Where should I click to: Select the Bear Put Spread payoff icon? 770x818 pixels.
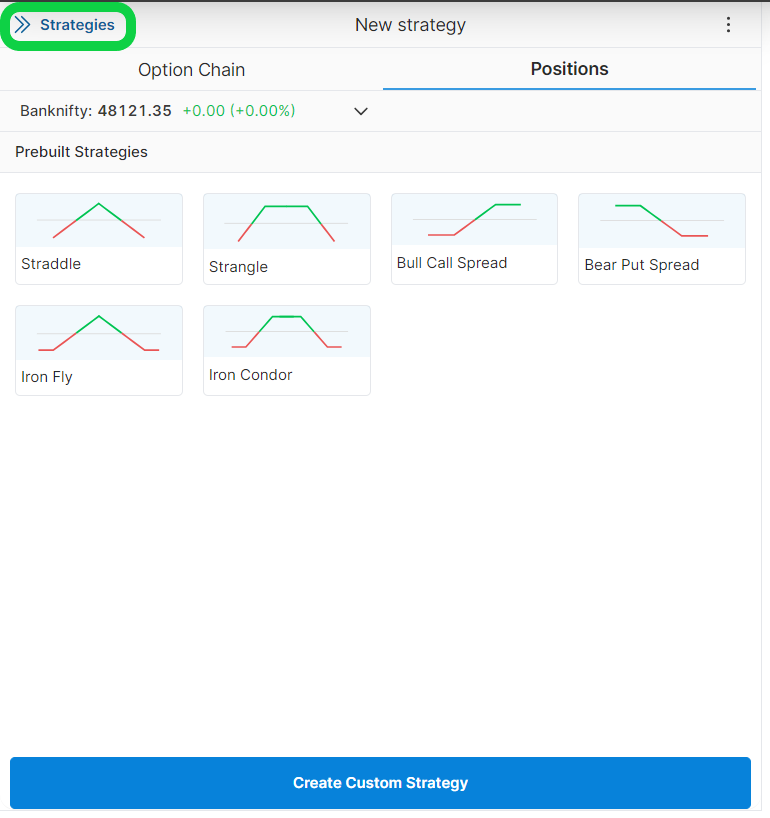tap(661, 221)
